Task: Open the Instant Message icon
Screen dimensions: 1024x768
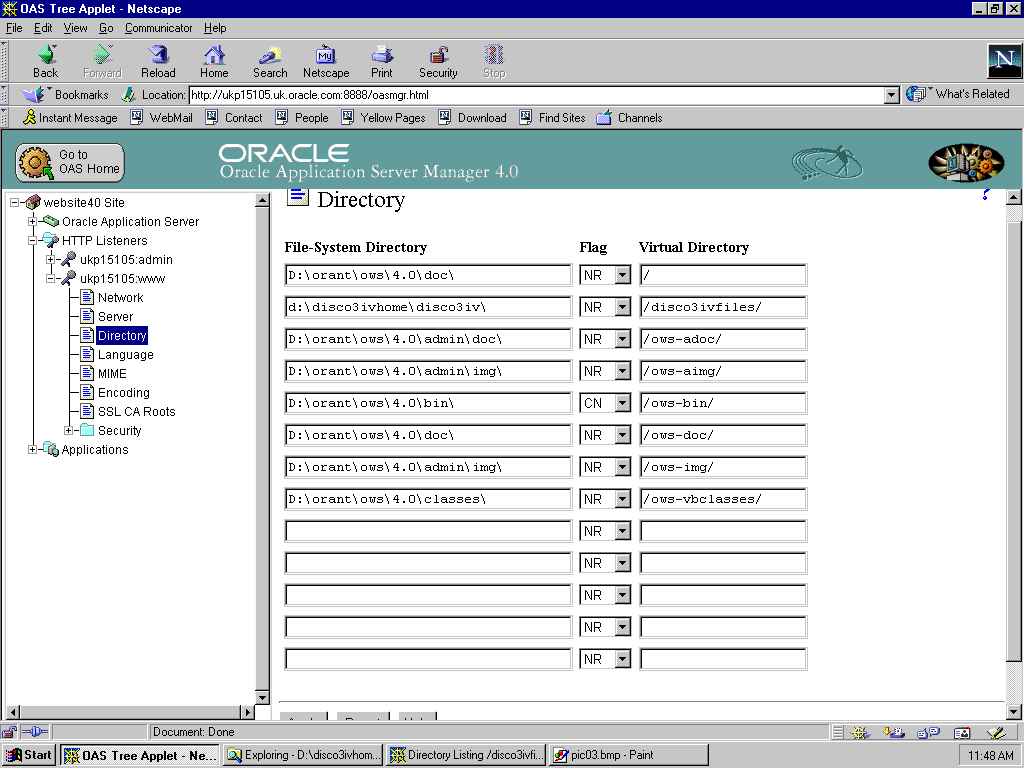Action: point(29,118)
